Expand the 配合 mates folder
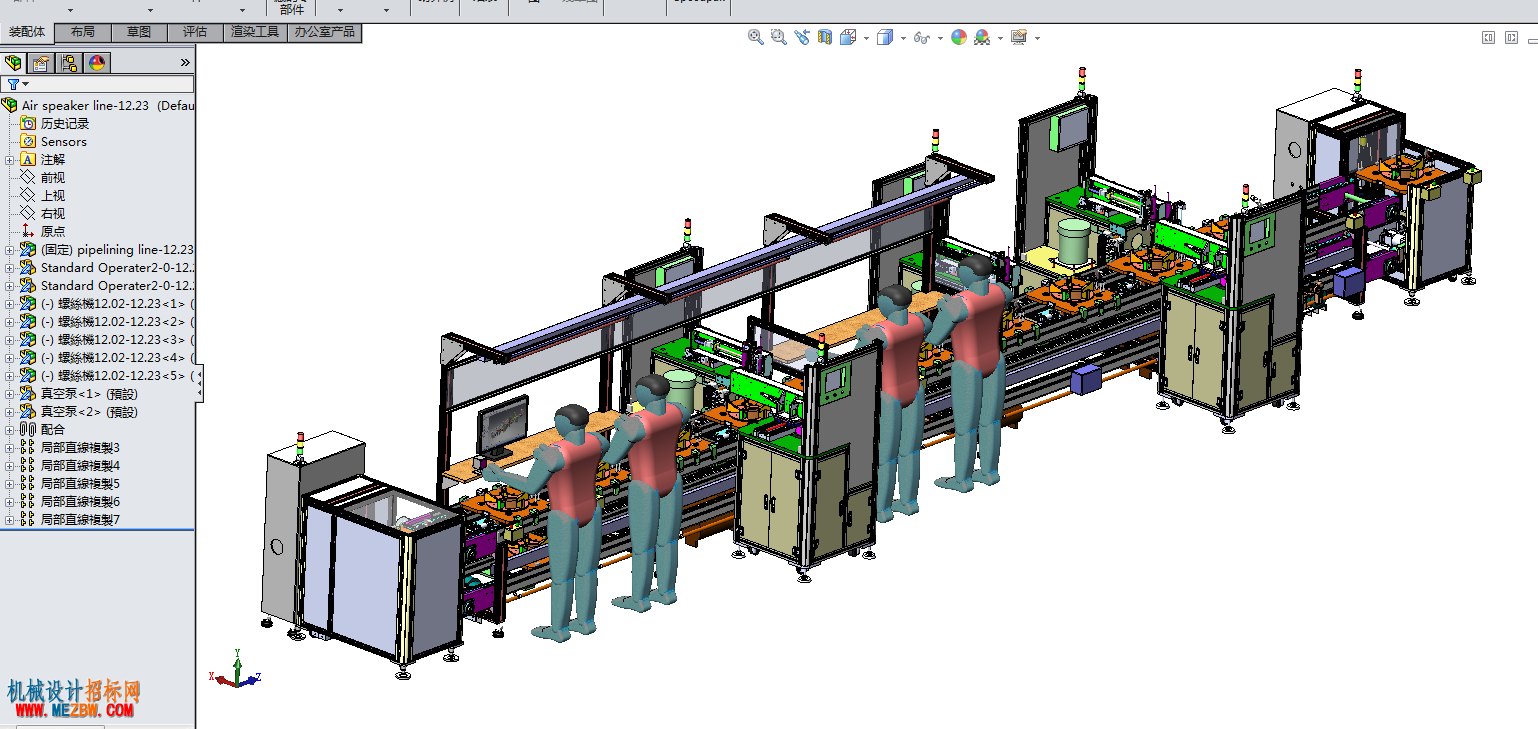This screenshot has width=1538, height=729. click(10, 430)
